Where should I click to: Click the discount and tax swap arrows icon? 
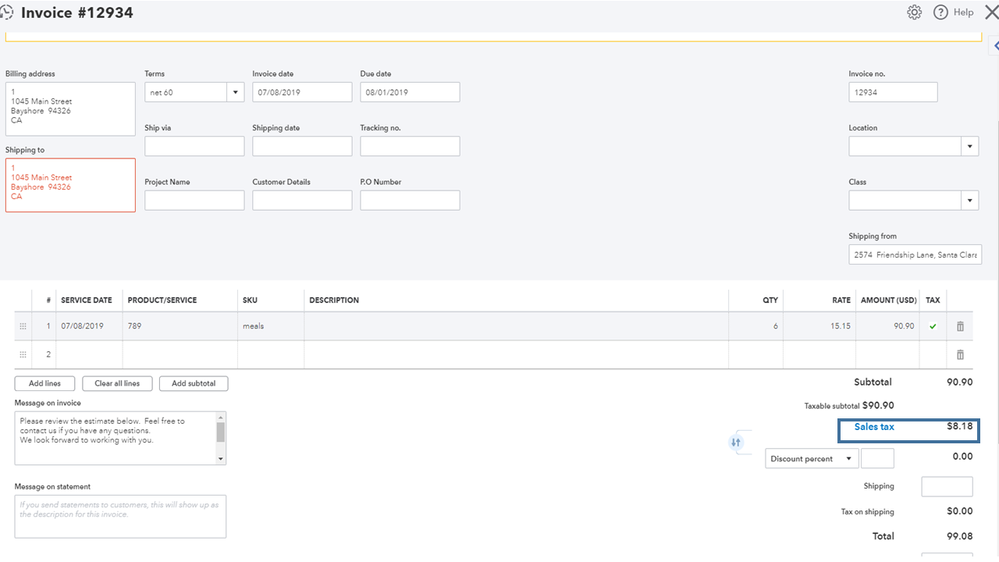point(736,442)
